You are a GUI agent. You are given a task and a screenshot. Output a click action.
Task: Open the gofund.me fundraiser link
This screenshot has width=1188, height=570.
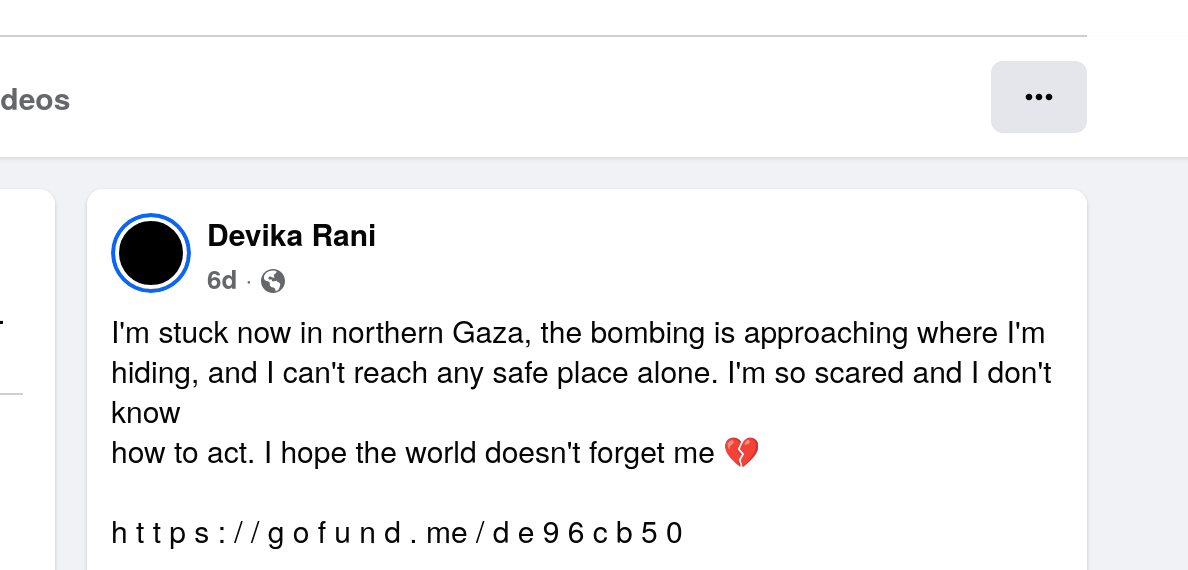[x=397, y=533]
